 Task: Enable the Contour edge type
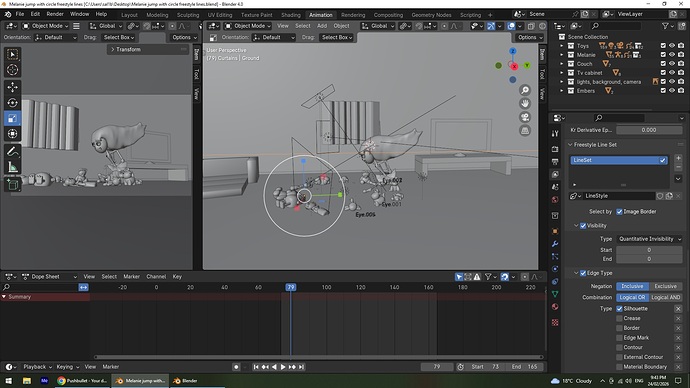click(619, 348)
